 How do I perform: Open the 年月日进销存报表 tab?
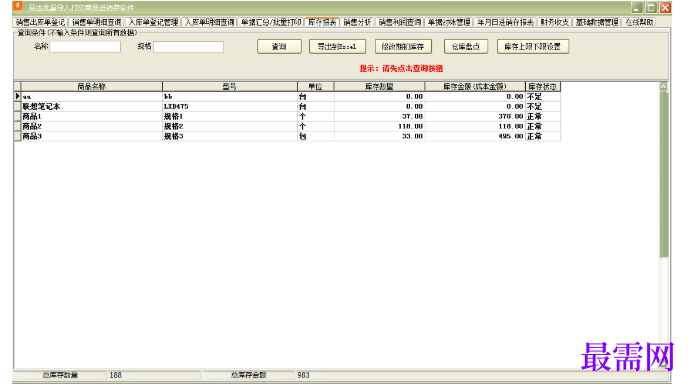pos(505,22)
